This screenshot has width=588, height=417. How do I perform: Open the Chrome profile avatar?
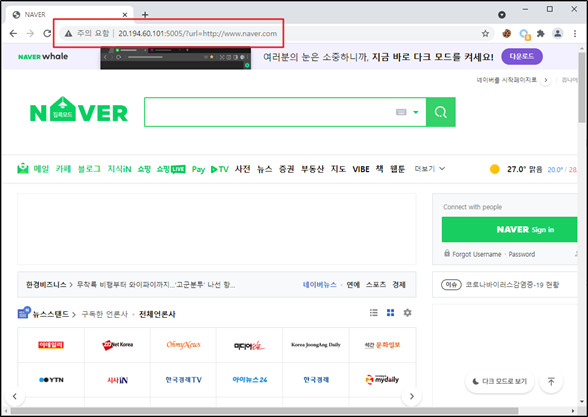pyautogui.click(x=558, y=34)
